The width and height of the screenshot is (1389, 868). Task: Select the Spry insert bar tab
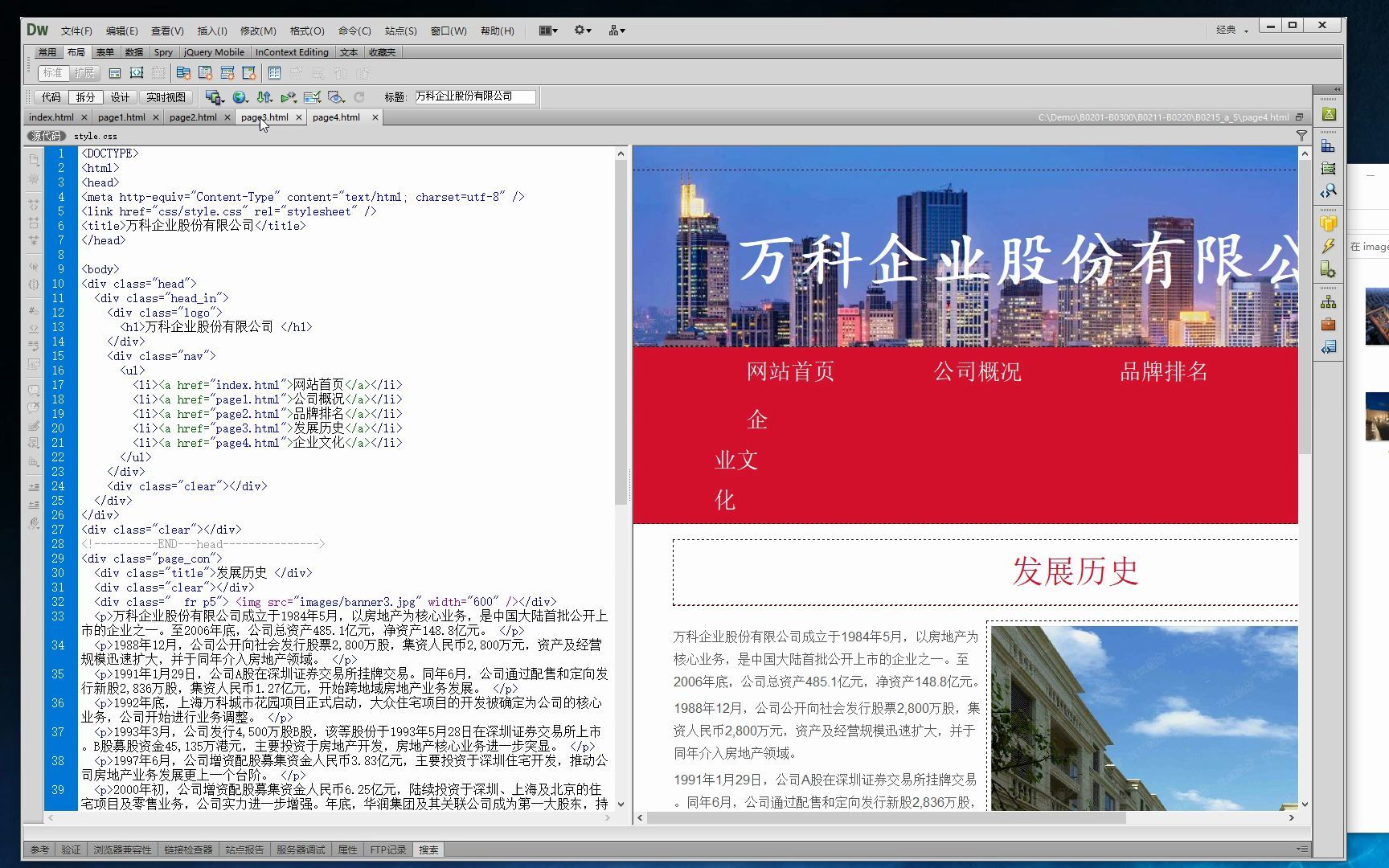point(163,52)
